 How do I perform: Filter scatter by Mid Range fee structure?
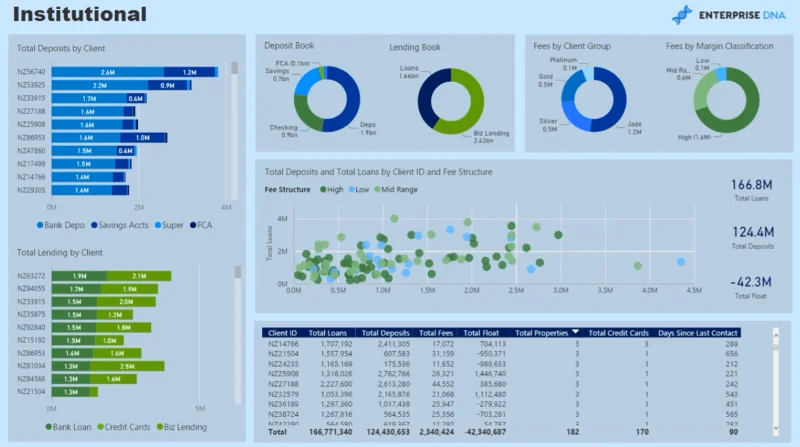click(396, 189)
